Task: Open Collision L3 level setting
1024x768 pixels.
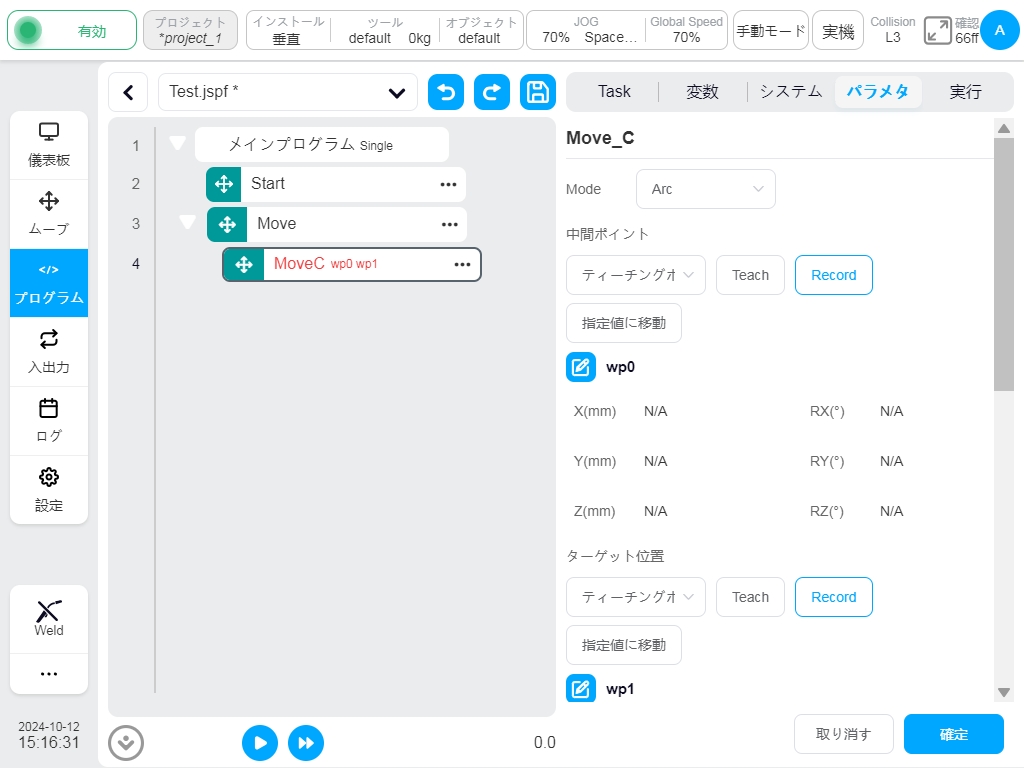Action: click(893, 31)
